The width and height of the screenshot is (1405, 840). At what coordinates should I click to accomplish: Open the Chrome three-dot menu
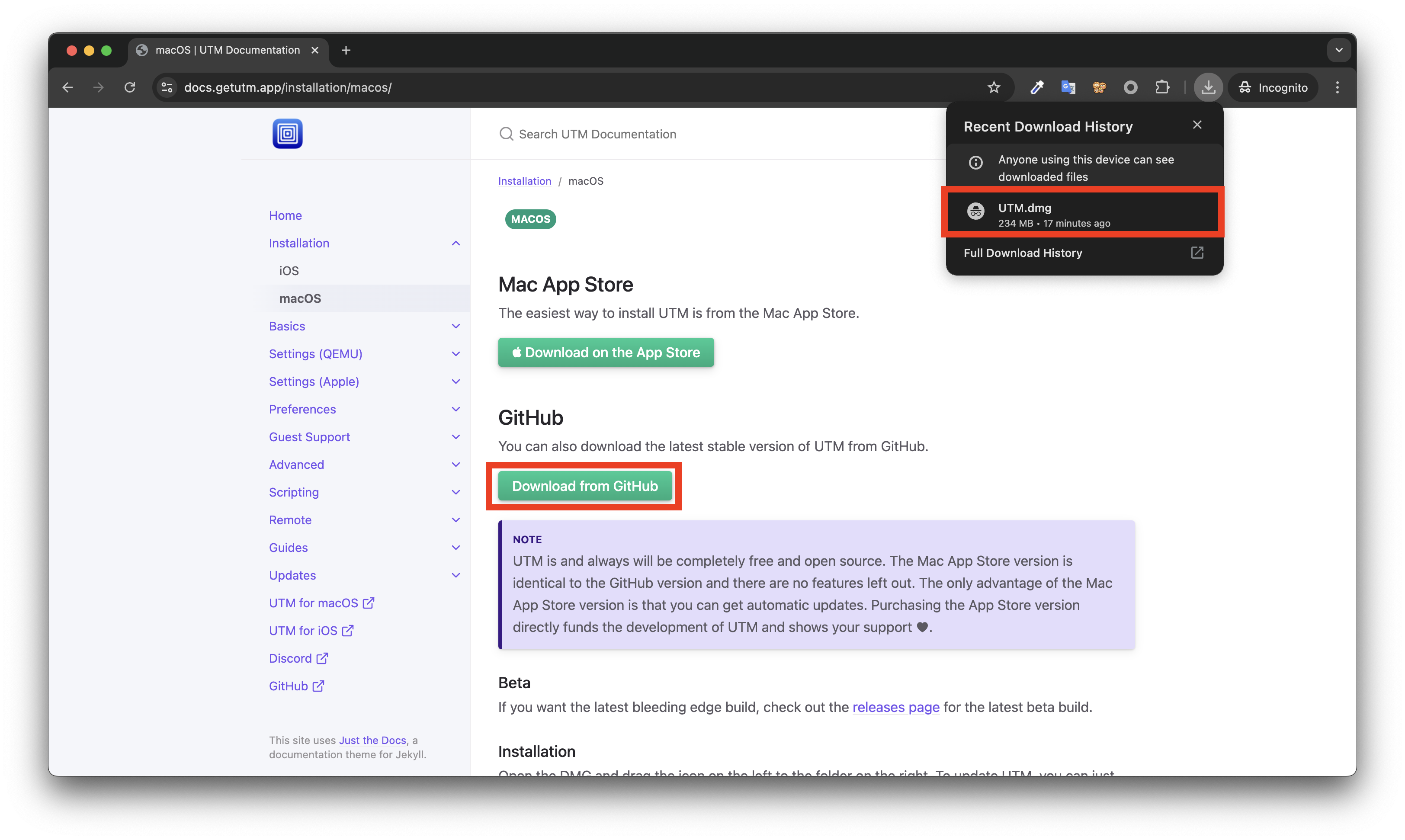(1338, 87)
